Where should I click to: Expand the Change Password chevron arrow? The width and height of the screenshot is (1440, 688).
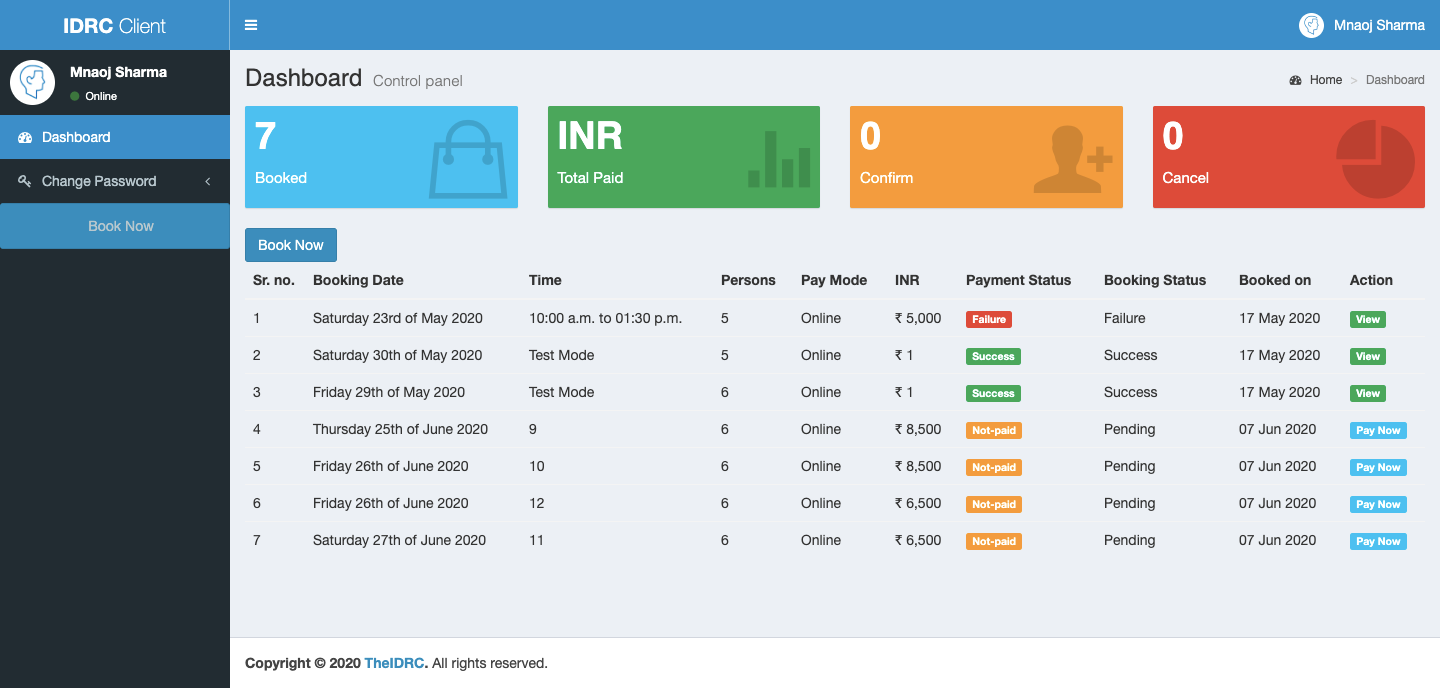click(x=208, y=181)
